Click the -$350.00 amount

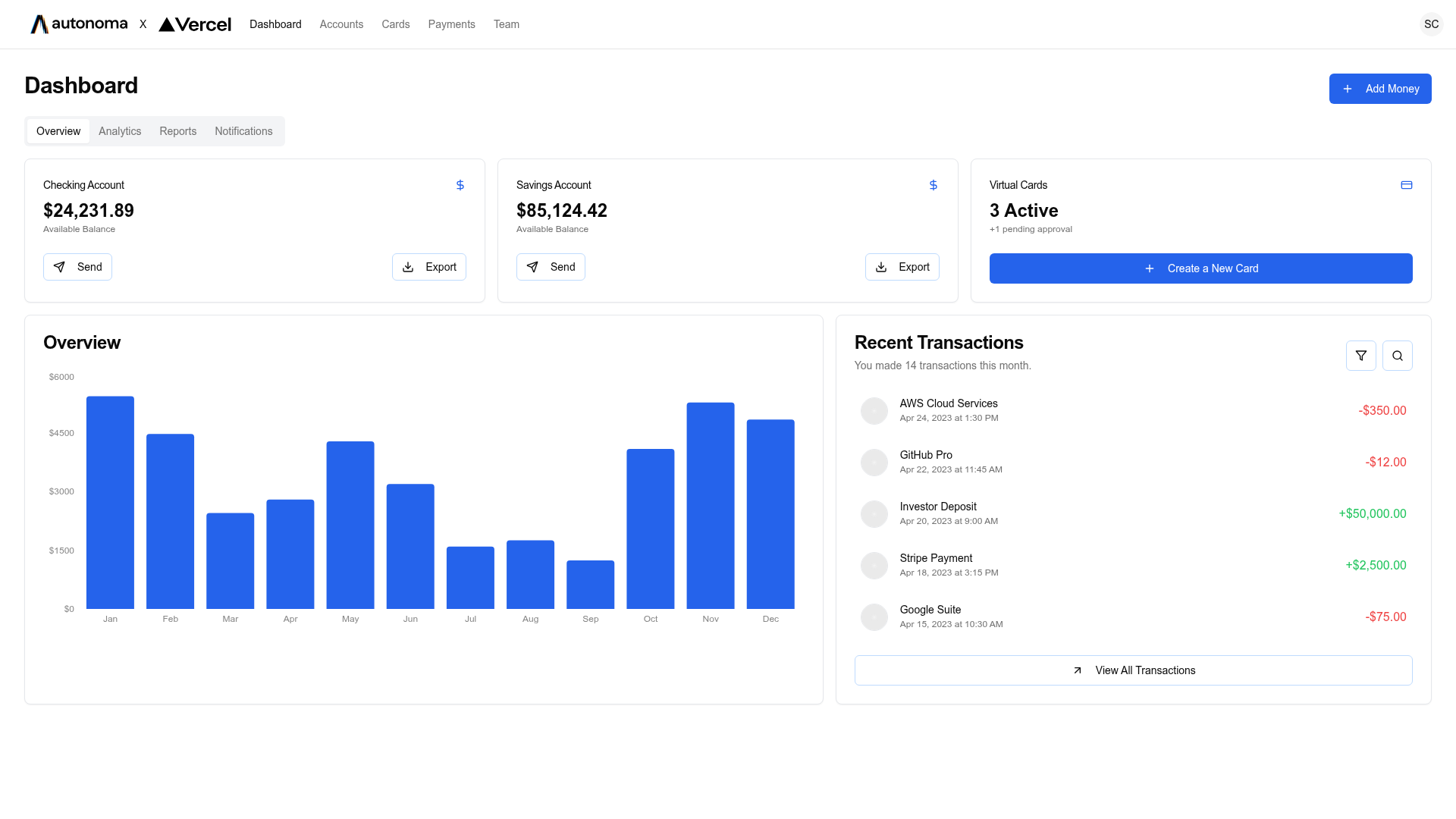click(1382, 411)
